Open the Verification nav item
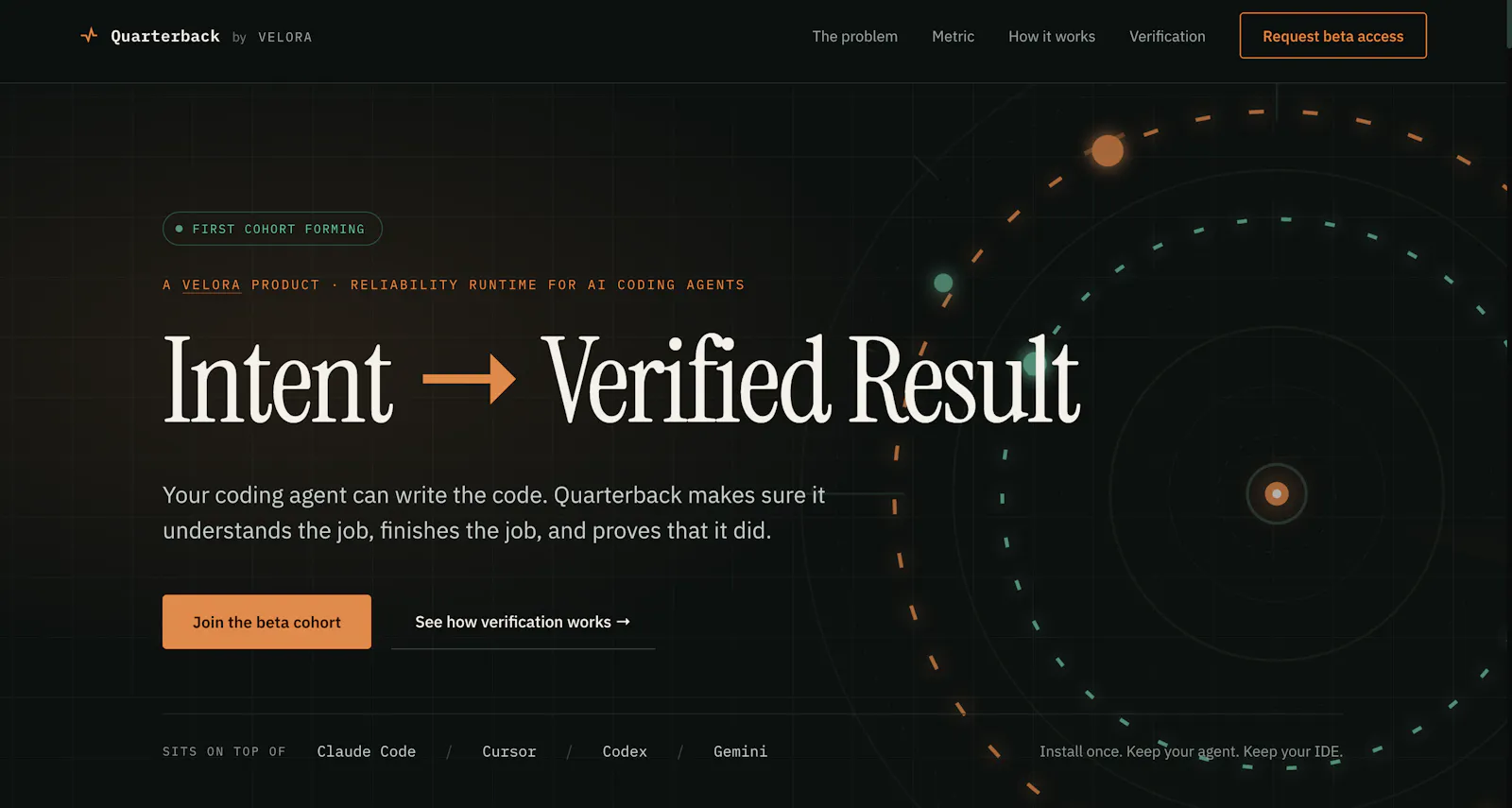Image resolution: width=1512 pixels, height=808 pixels. [x=1167, y=36]
